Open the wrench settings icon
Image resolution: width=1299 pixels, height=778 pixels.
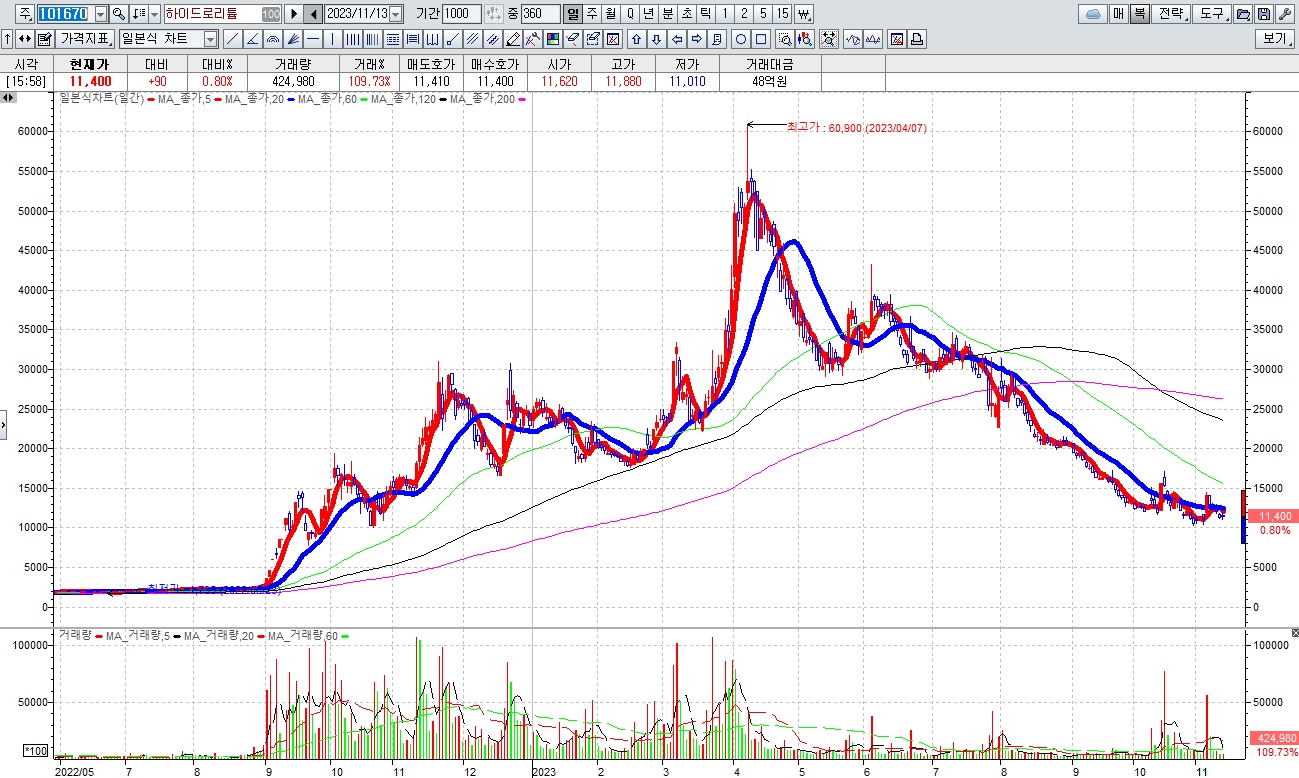(1285, 14)
